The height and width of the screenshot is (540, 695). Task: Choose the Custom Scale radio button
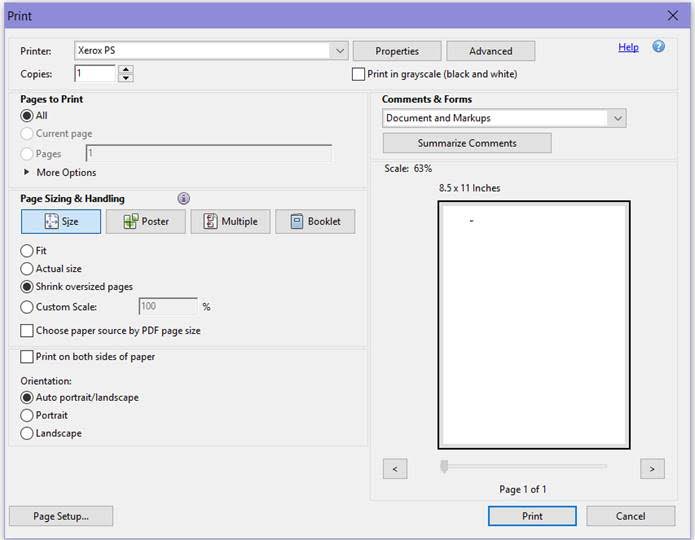pyautogui.click(x=27, y=307)
